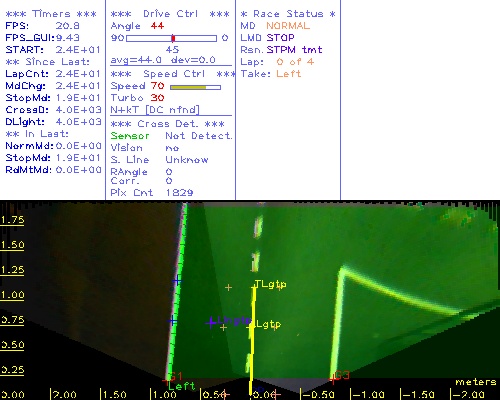The image size is (500, 400).
Task: Click the Angle 44 value
Action: pyautogui.click(x=137, y=26)
